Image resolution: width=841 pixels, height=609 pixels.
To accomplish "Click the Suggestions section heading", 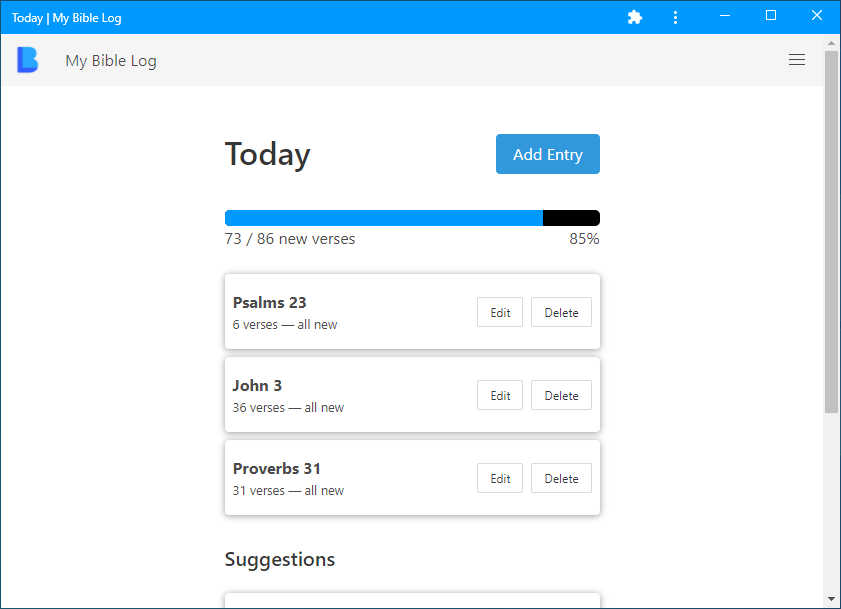I will coord(280,559).
